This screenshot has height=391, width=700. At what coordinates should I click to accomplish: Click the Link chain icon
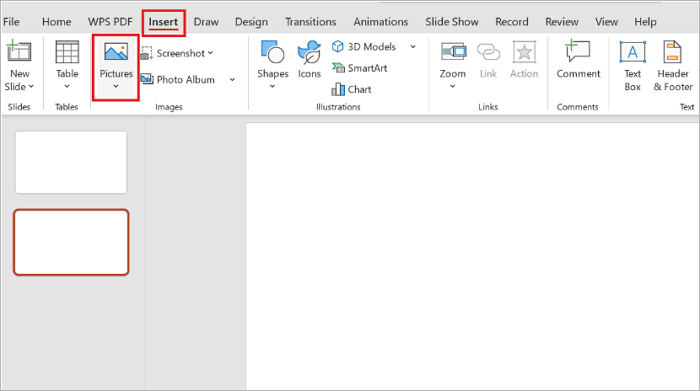pos(488,52)
